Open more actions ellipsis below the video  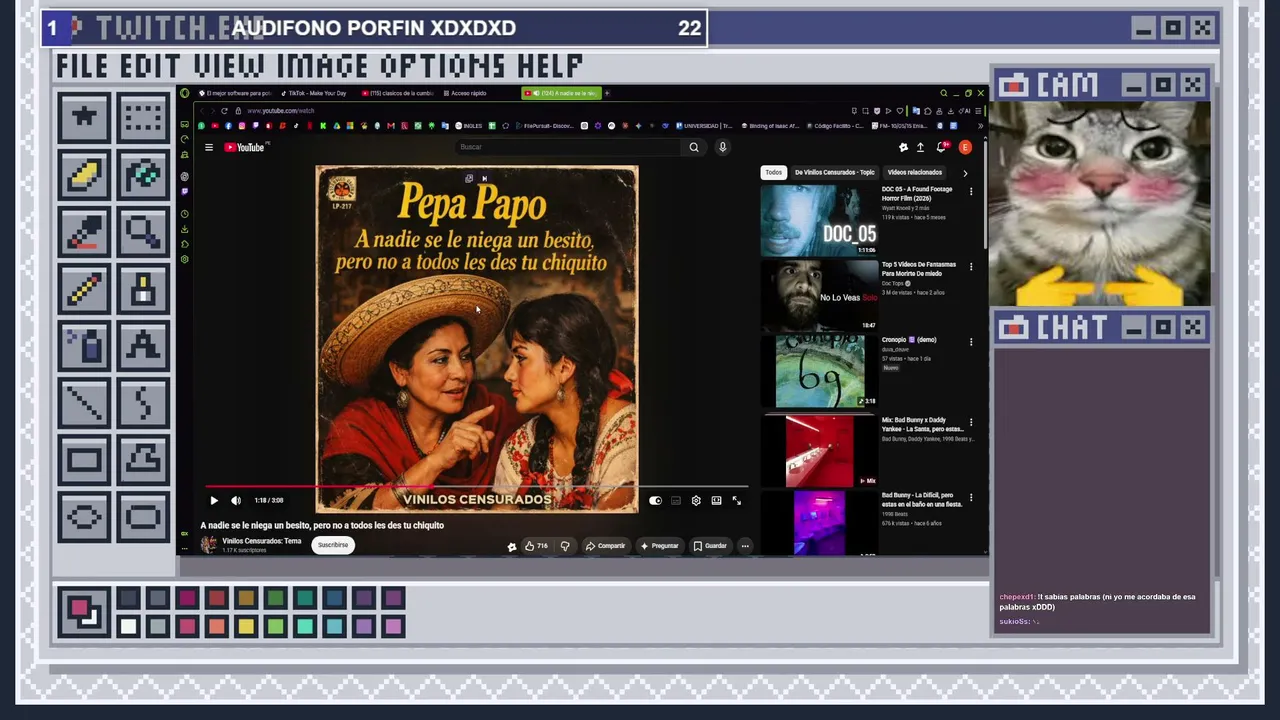pos(745,546)
